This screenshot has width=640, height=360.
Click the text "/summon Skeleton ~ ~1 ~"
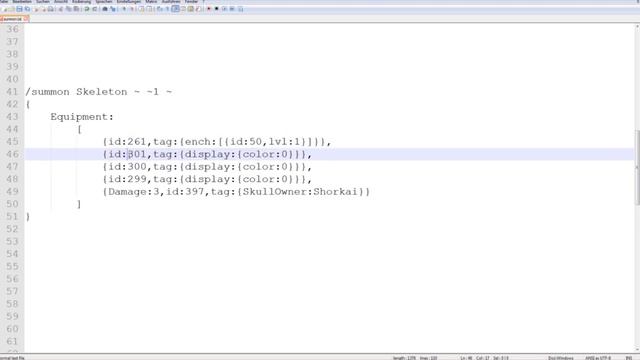[98, 92]
